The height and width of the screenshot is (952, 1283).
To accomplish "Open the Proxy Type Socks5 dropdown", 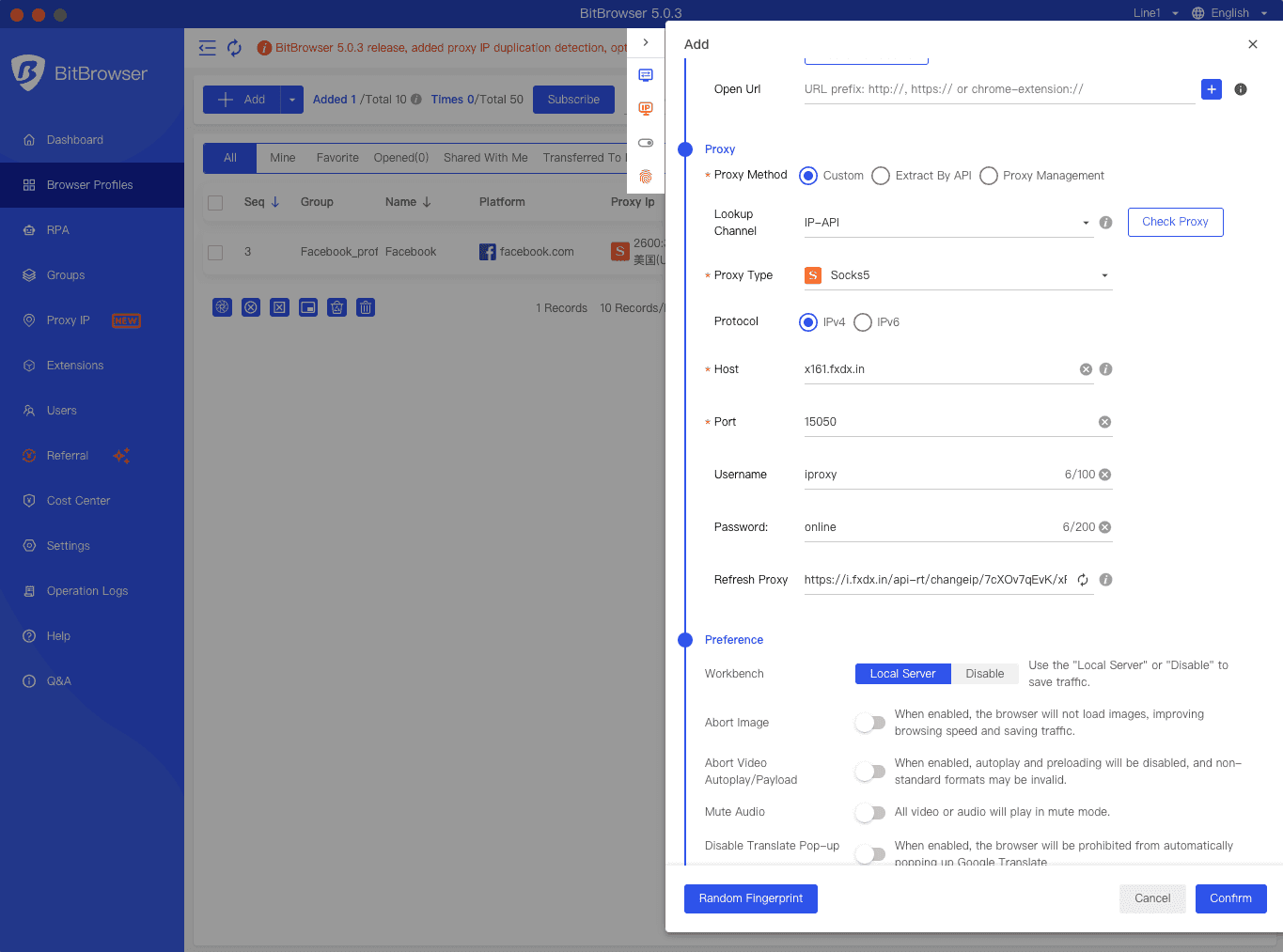I will (x=957, y=275).
